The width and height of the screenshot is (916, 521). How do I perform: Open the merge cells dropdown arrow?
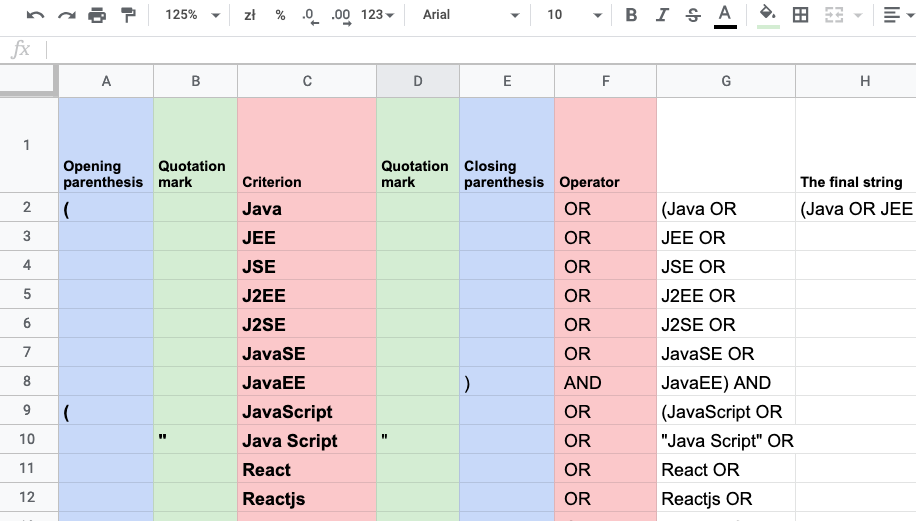coord(858,16)
